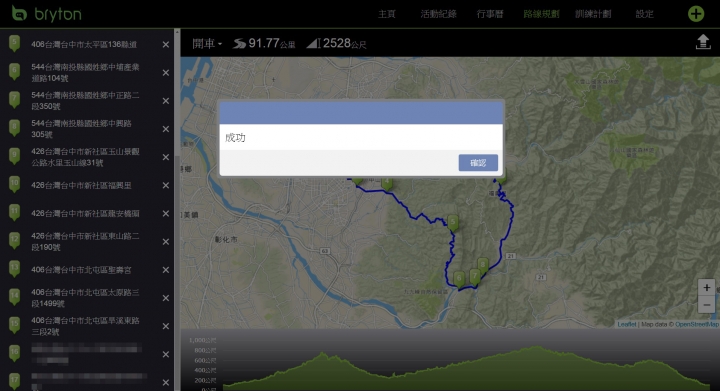Click the 彰化市 label on map
This screenshot has height=391, width=720.
tap(226, 239)
